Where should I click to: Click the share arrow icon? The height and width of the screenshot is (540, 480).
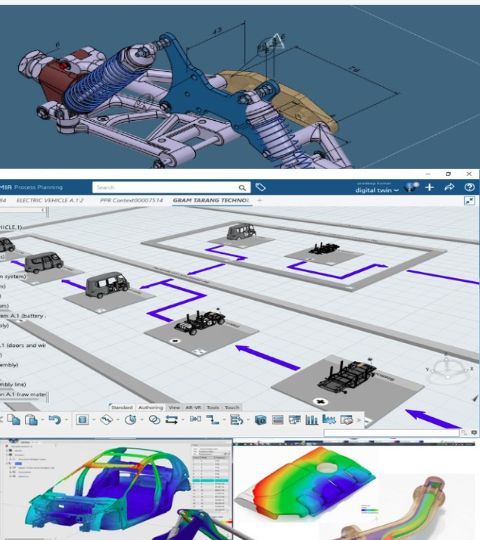(449, 187)
